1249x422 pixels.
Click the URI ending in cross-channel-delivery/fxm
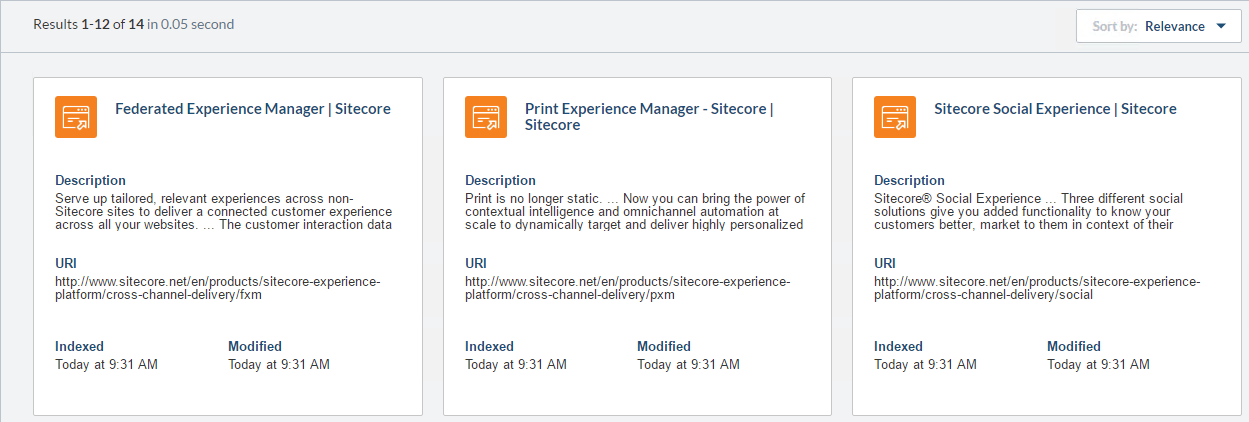click(x=218, y=288)
